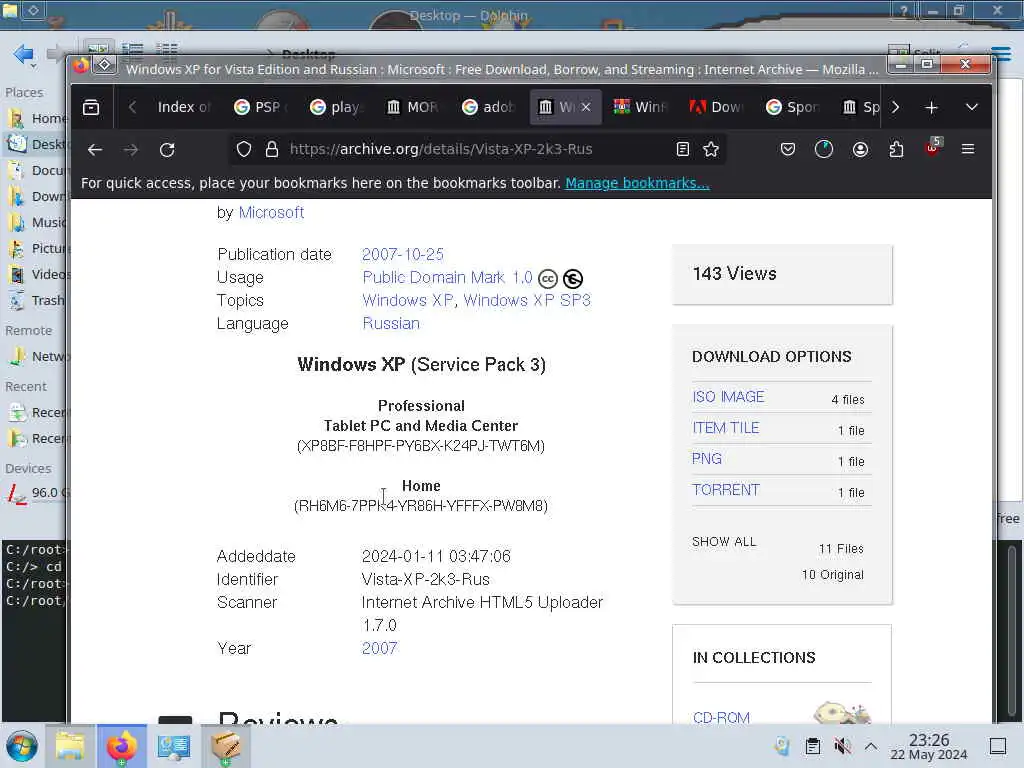Open Firefox hamburger application menu

[x=968, y=150]
